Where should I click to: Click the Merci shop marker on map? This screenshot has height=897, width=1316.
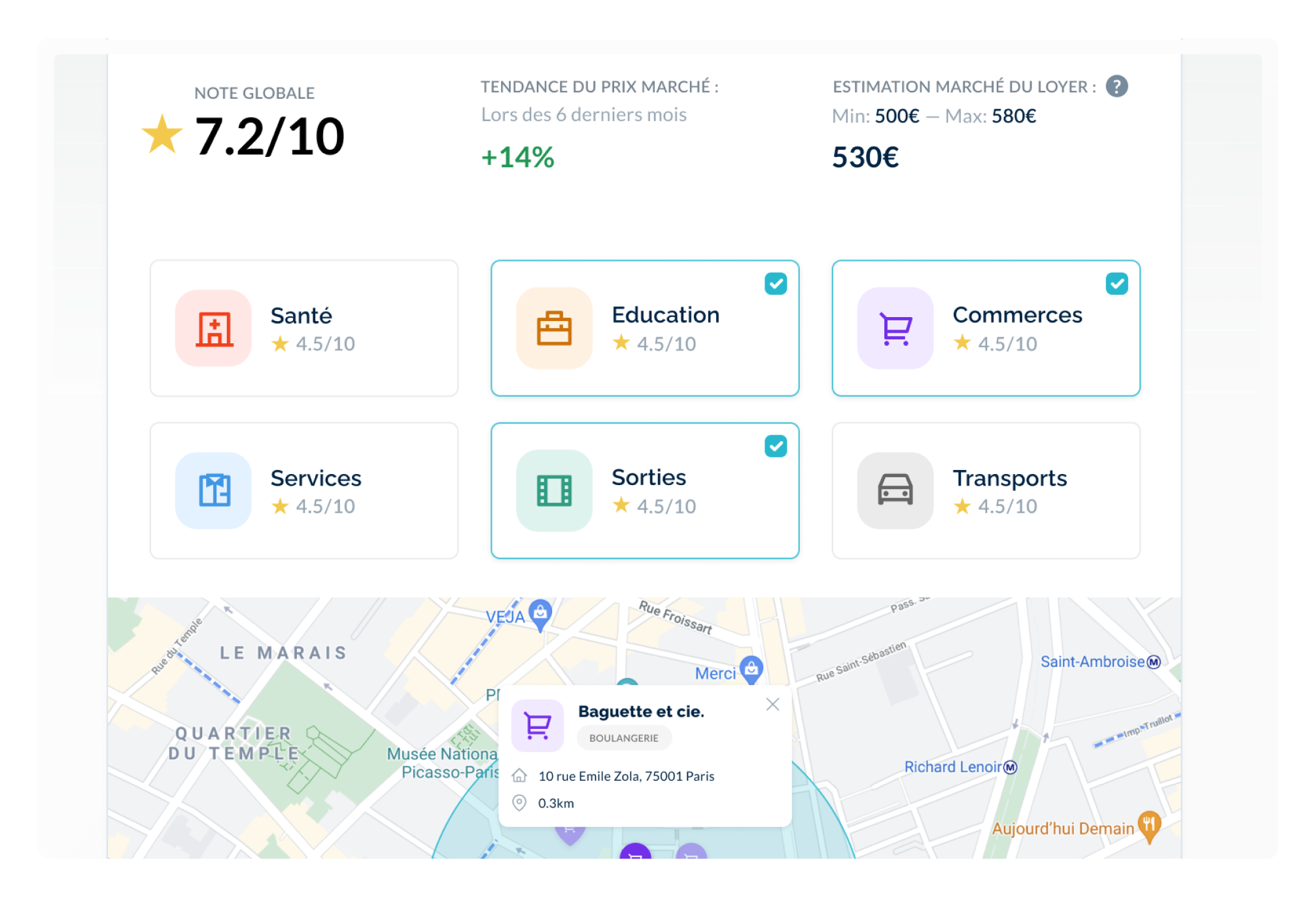pyautogui.click(x=752, y=669)
